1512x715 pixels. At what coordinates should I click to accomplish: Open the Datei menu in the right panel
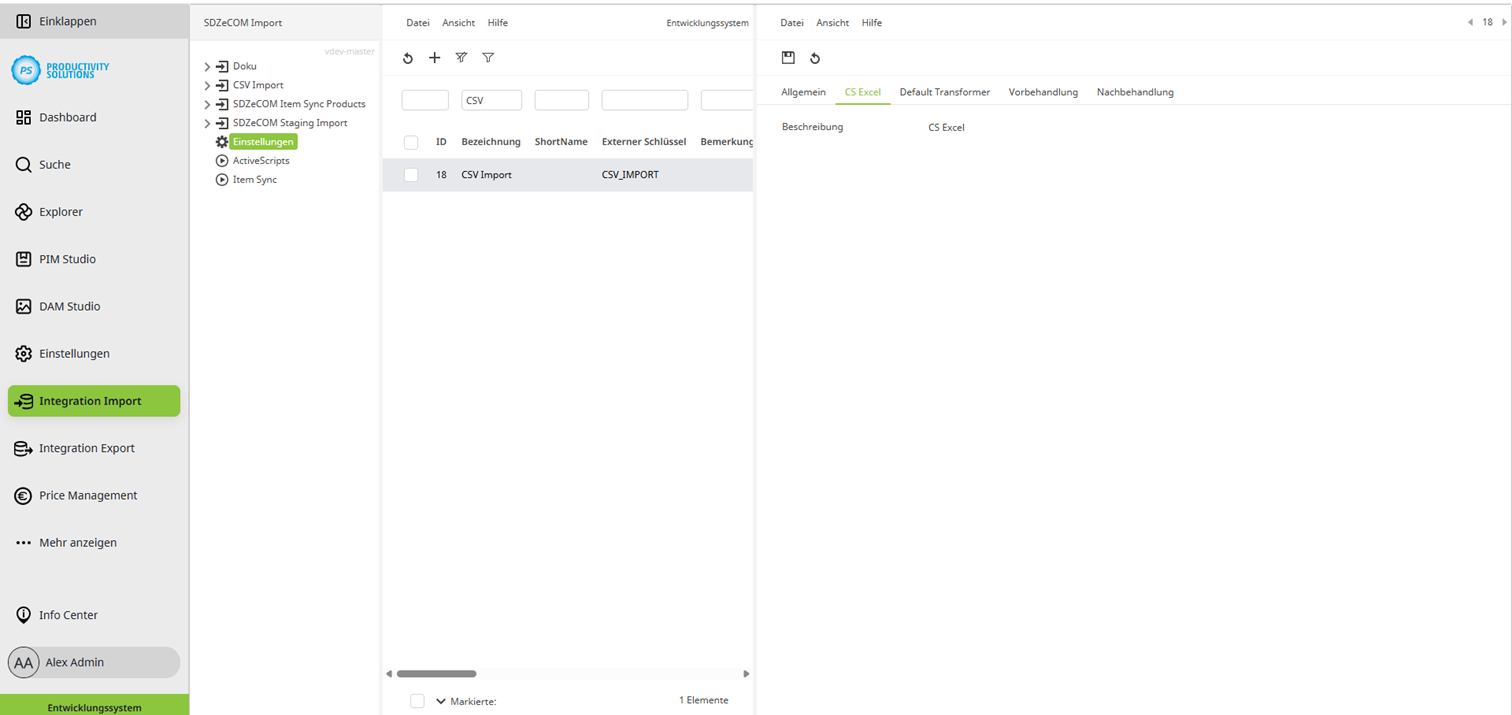click(x=791, y=22)
